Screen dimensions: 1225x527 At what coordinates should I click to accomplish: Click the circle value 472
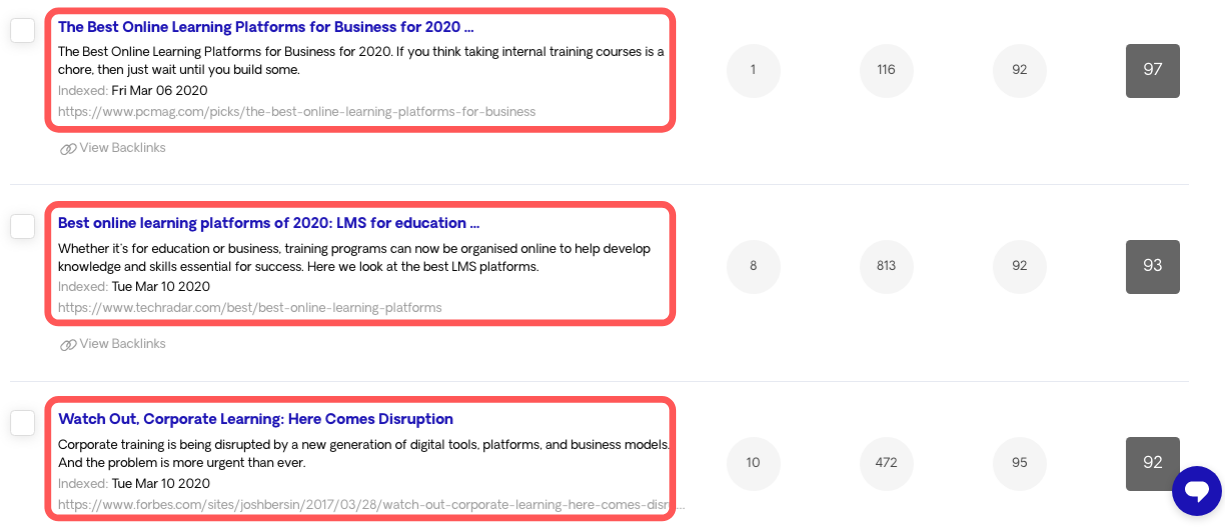tap(886, 464)
